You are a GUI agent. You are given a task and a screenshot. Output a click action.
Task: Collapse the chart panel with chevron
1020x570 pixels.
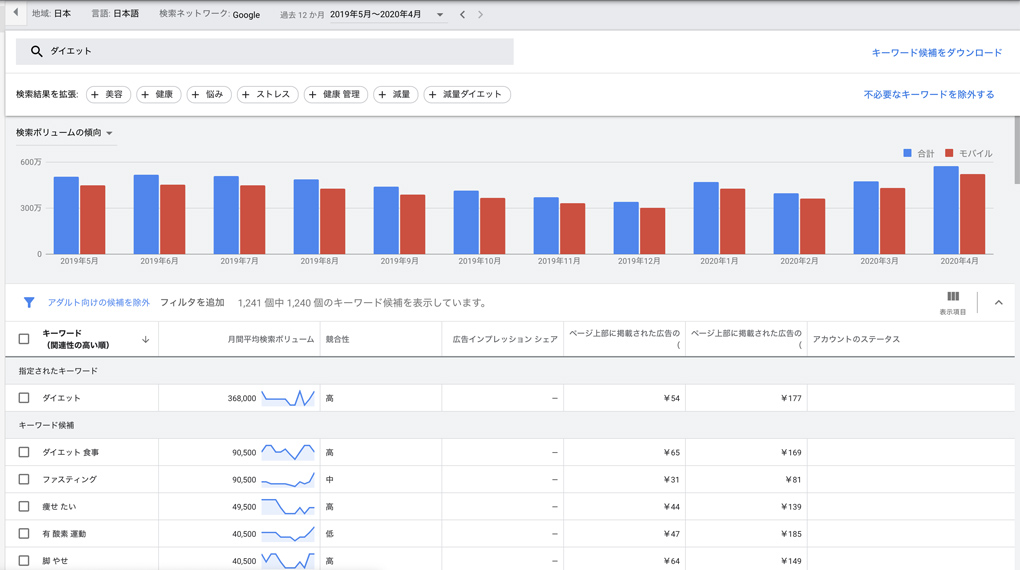[x=998, y=302]
